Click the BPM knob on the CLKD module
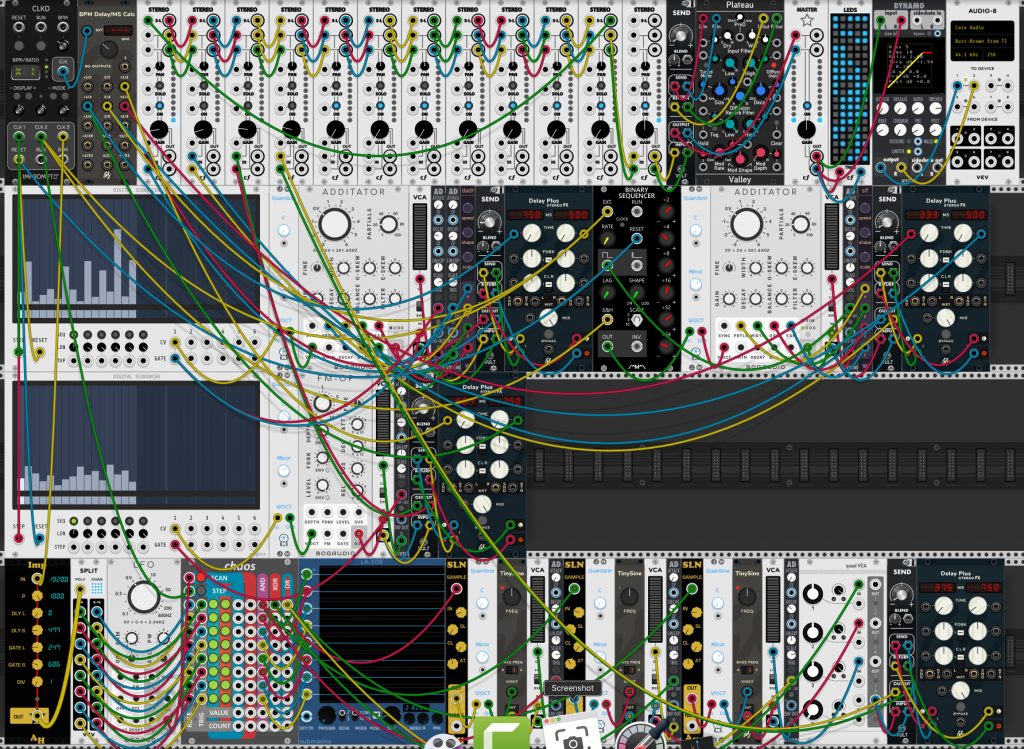 coord(63,44)
